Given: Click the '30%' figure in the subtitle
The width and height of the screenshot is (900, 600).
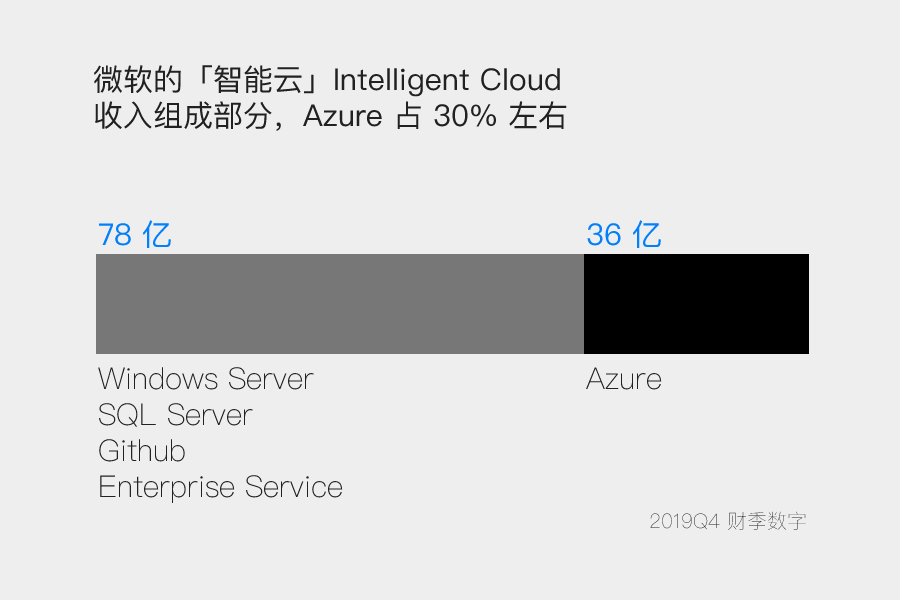Looking at the screenshot, I should (x=465, y=116).
